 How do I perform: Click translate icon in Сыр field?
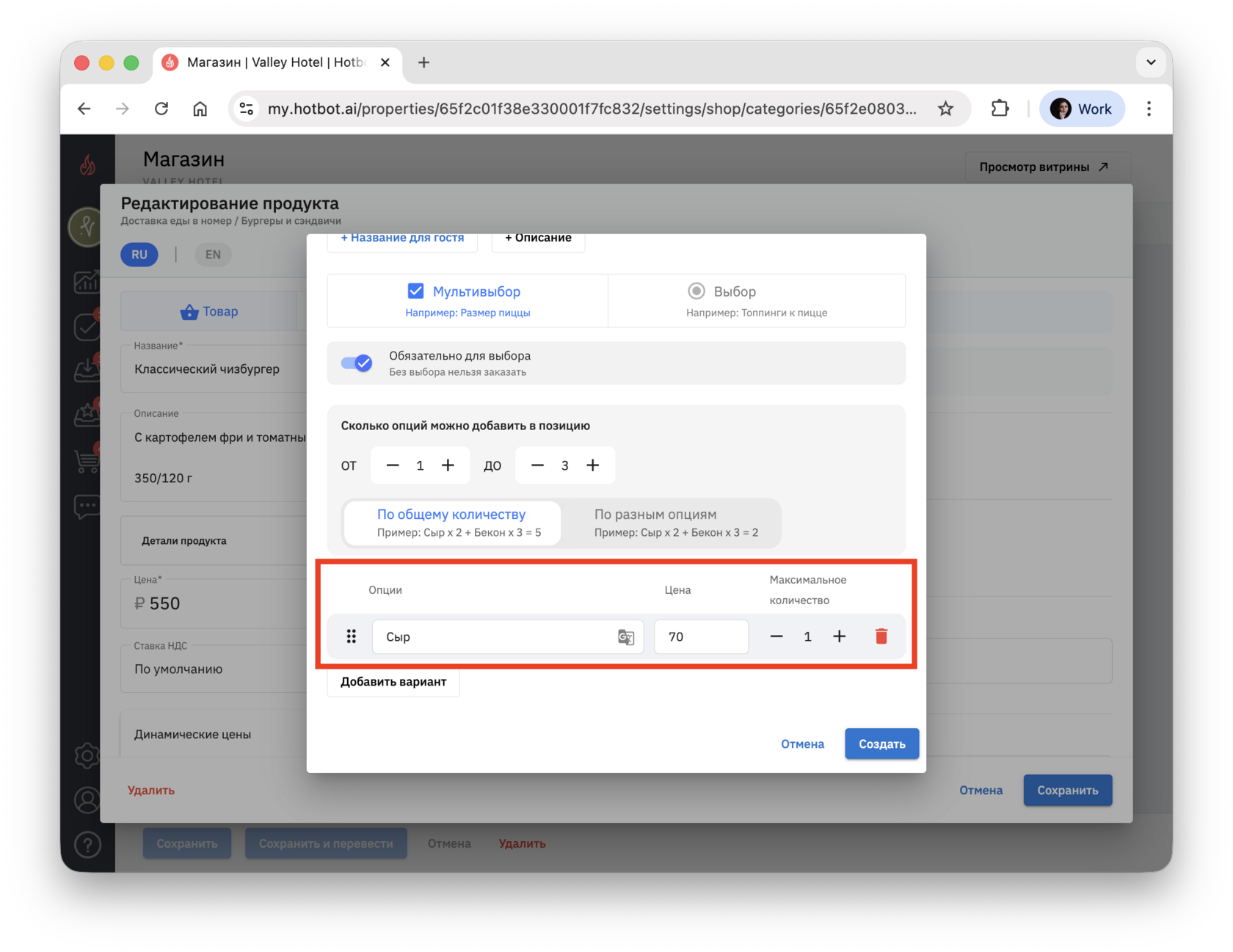tap(626, 637)
